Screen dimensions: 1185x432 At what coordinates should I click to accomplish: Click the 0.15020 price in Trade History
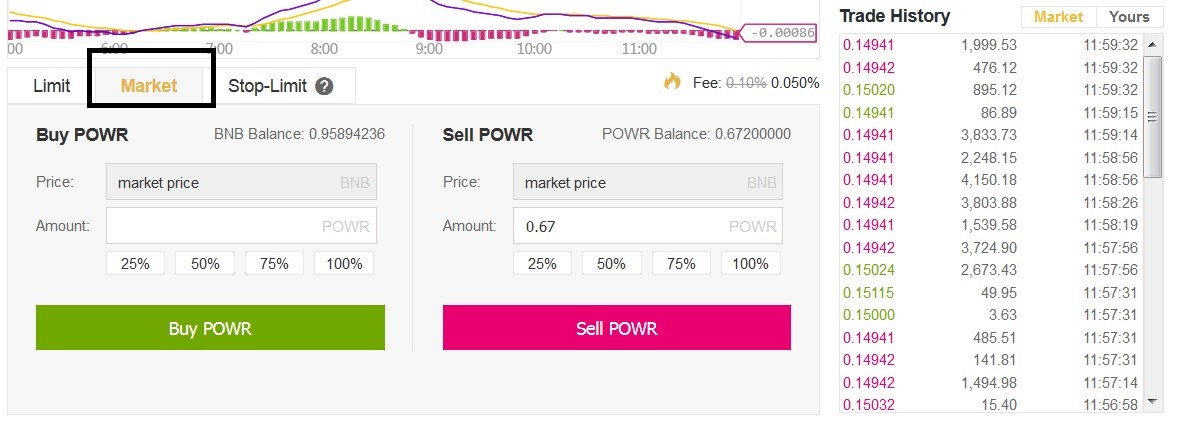coord(869,90)
